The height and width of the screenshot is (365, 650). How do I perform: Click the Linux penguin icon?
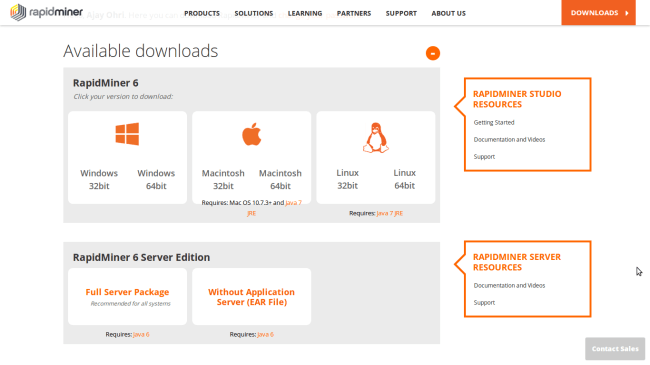coord(376,138)
